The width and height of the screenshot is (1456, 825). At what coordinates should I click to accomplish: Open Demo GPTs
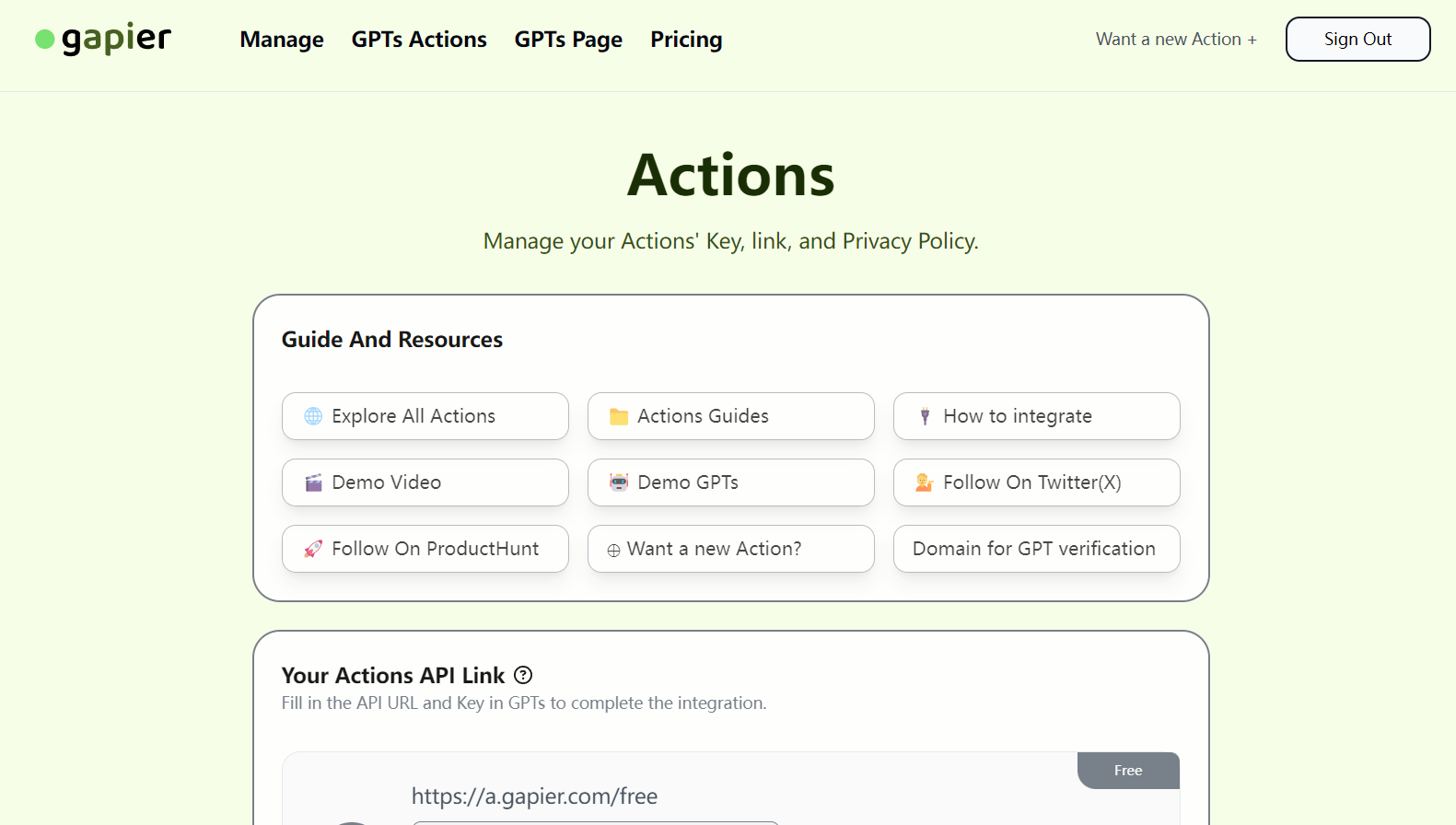point(731,482)
